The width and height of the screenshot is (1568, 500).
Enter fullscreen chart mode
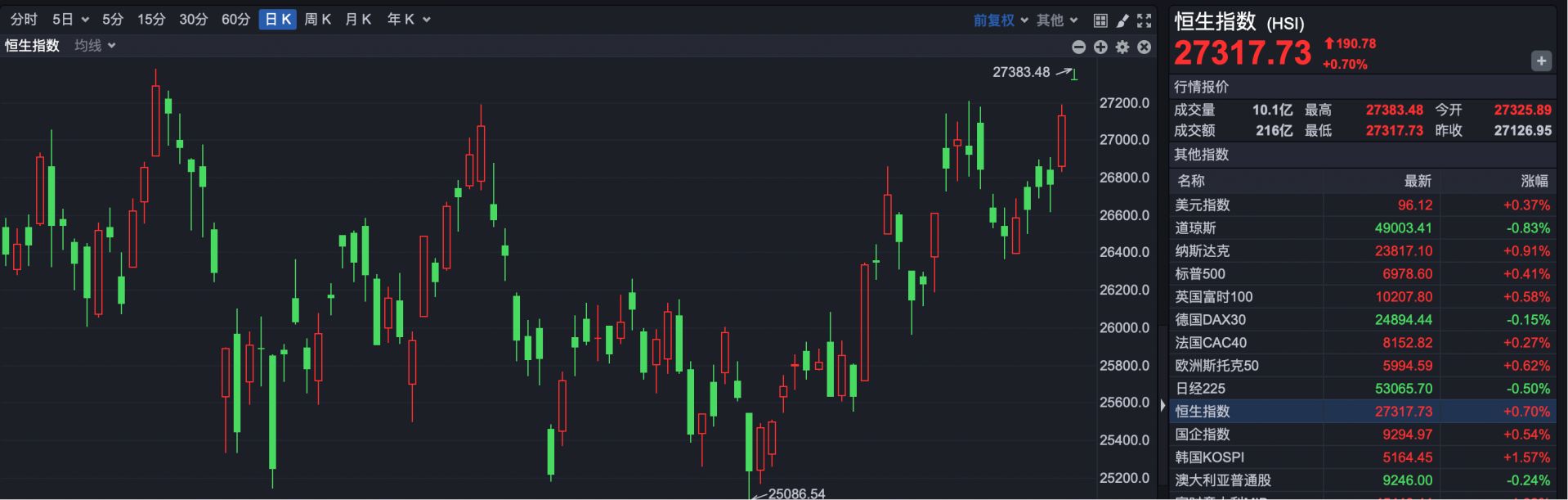click(x=1145, y=20)
